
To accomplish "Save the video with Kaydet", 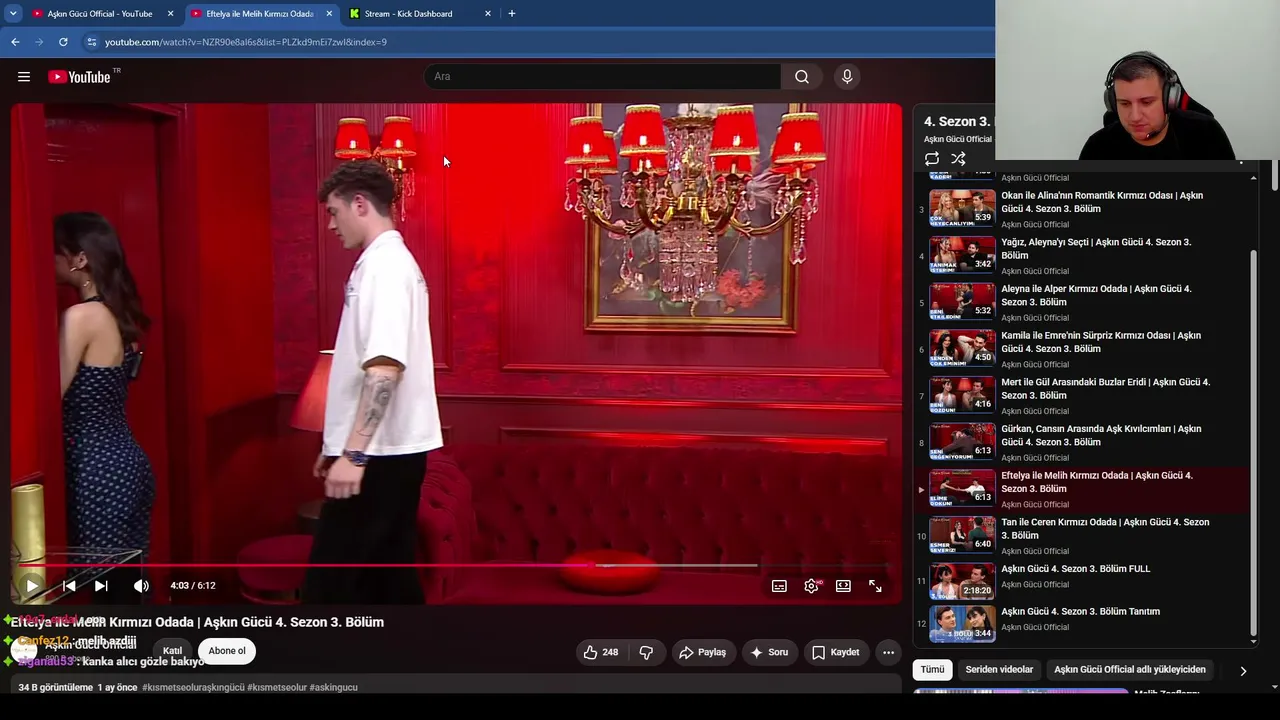I will tap(836, 652).
